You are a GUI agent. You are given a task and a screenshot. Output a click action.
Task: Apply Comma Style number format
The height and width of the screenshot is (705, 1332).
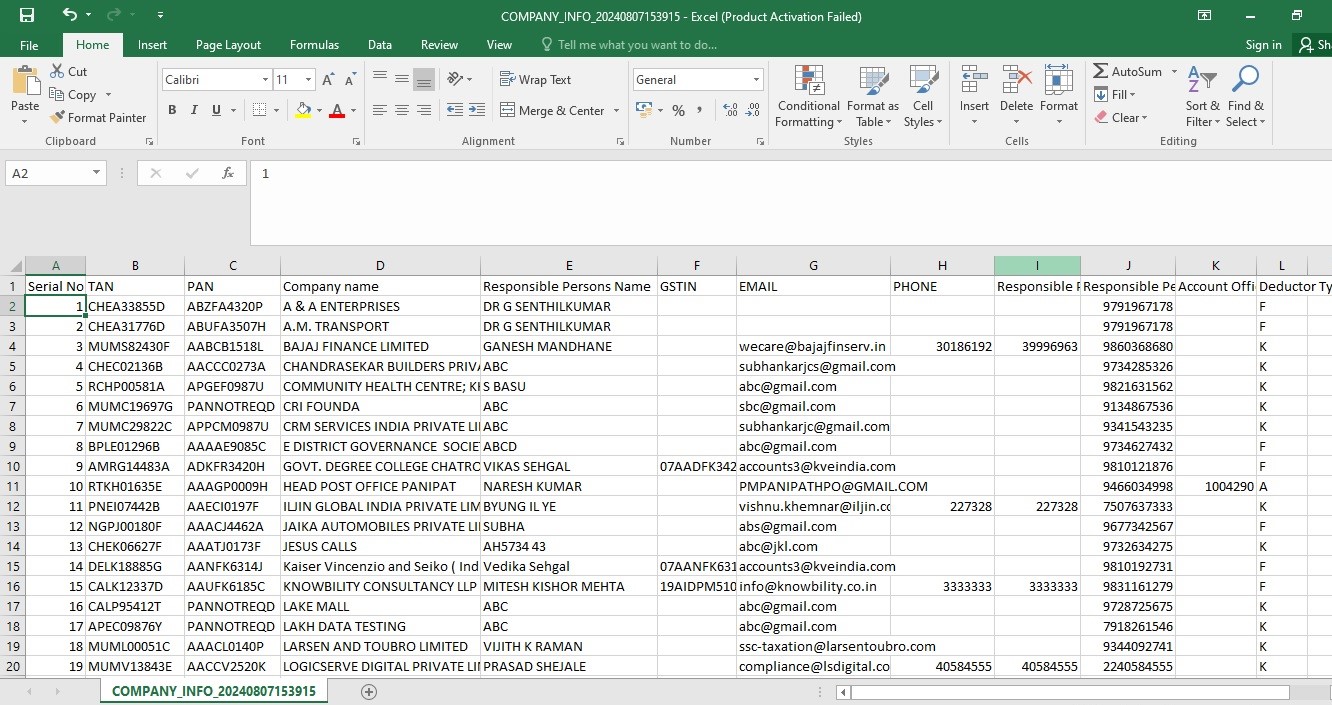701,110
